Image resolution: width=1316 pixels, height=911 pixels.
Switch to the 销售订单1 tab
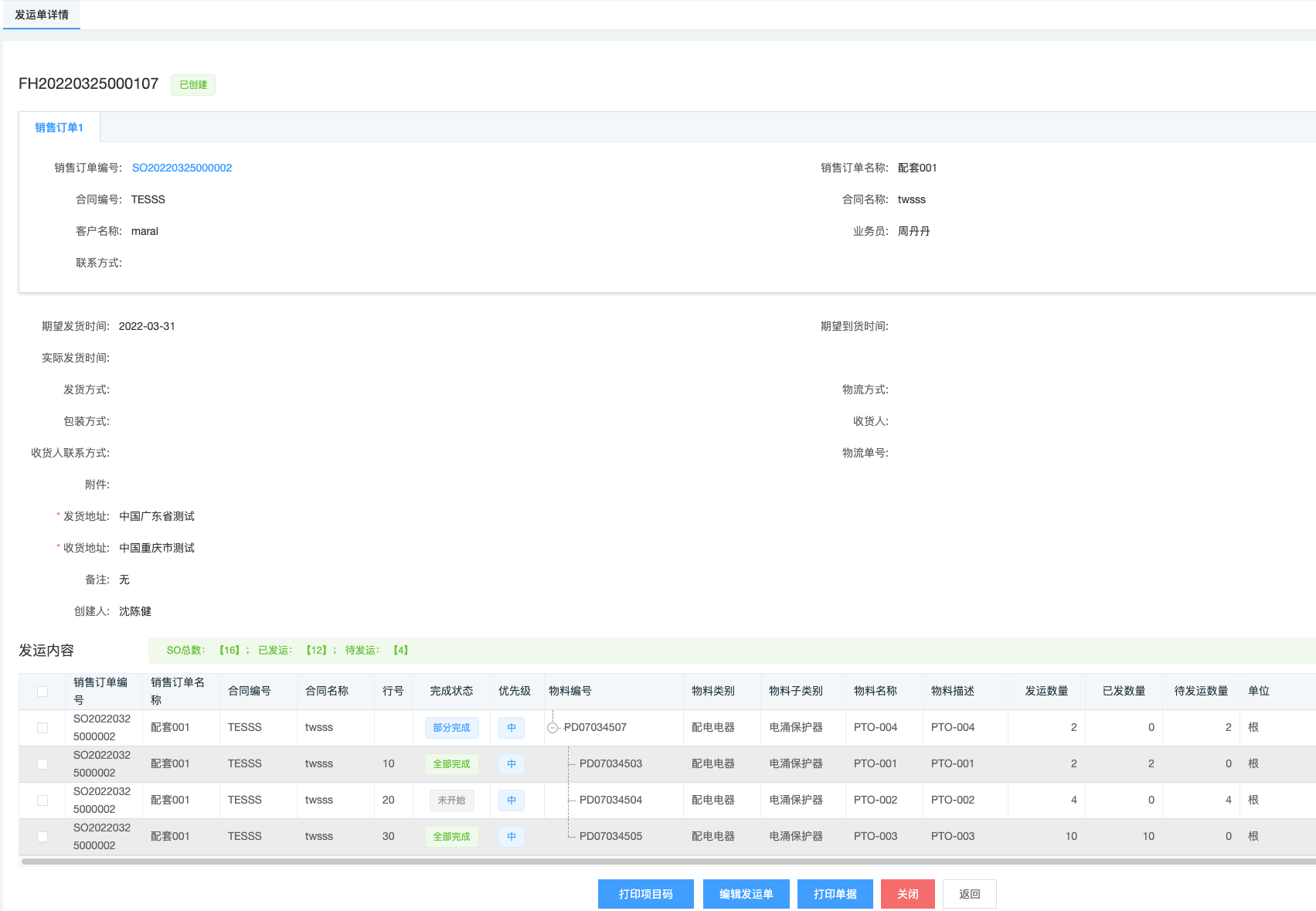[59, 127]
